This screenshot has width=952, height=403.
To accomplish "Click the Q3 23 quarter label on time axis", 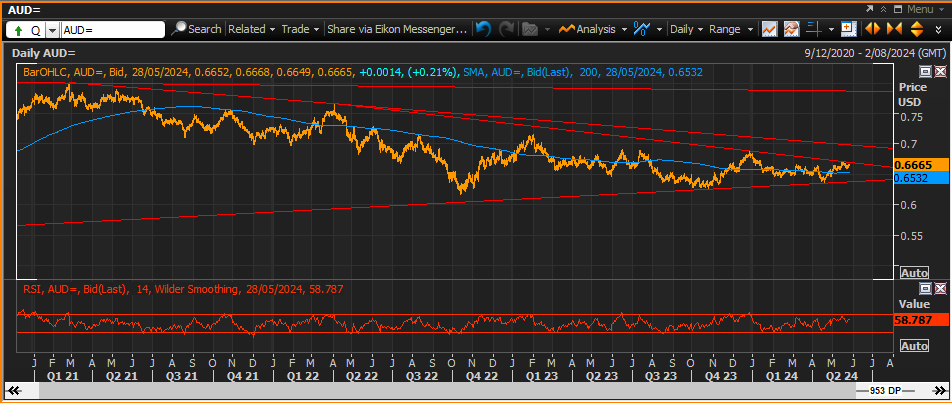I will pos(661,376).
